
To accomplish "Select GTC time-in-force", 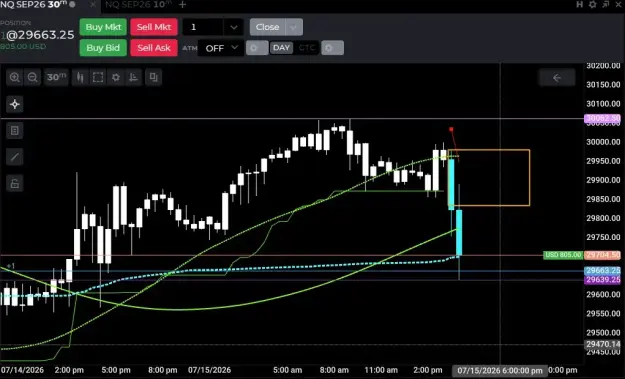I will pyautogui.click(x=306, y=48).
